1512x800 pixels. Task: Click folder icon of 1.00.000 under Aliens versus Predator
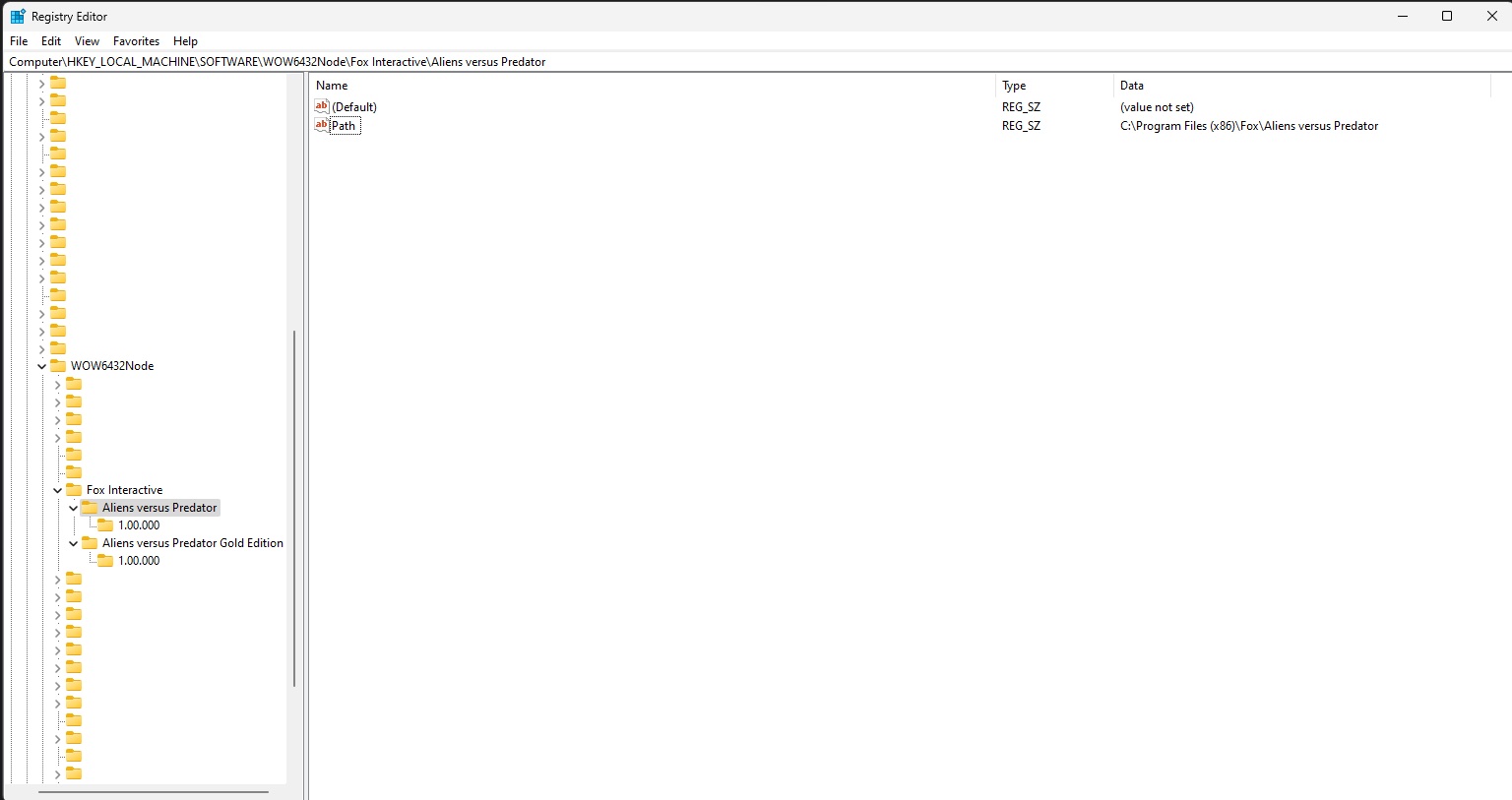pyautogui.click(x=105, y=525)
